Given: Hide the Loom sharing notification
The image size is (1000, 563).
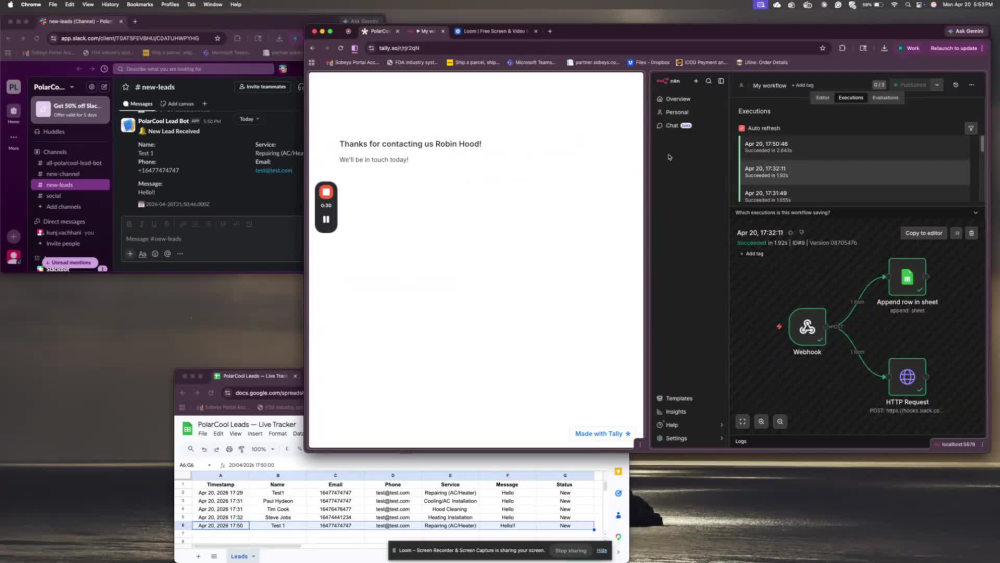Looking at the screenshot, I should coord(601,550).
